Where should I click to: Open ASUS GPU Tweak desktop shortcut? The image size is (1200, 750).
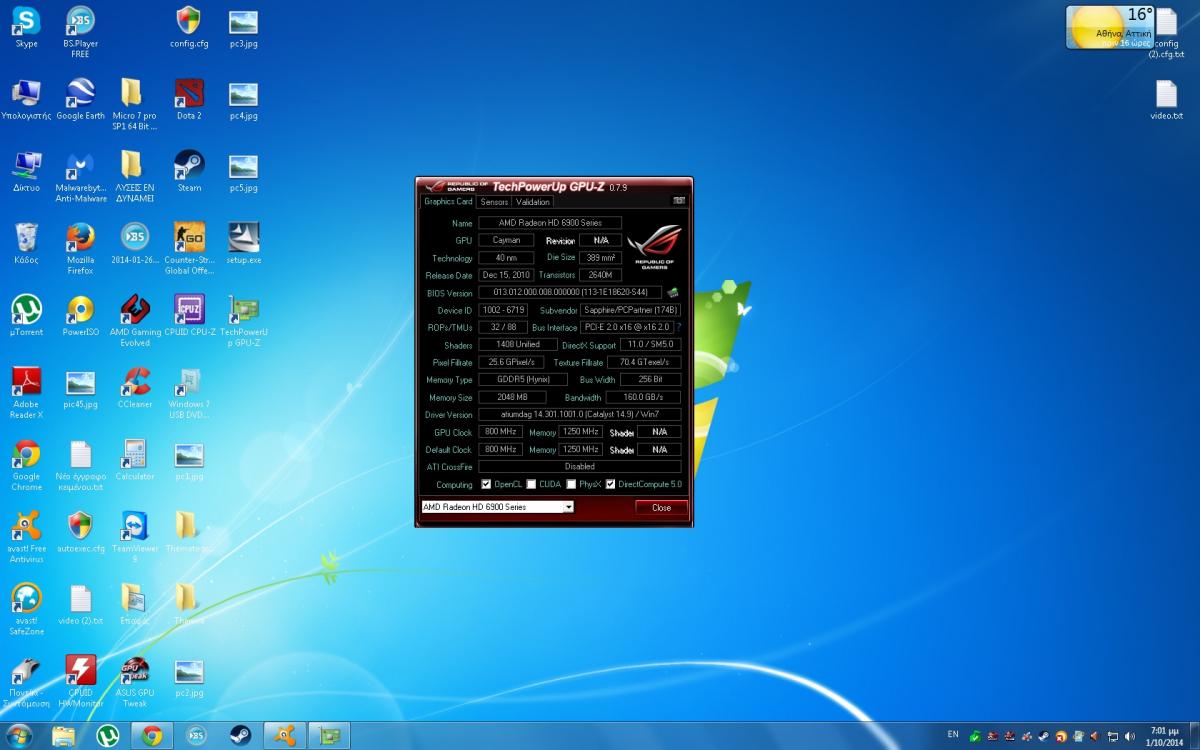[x=135, y=681]
